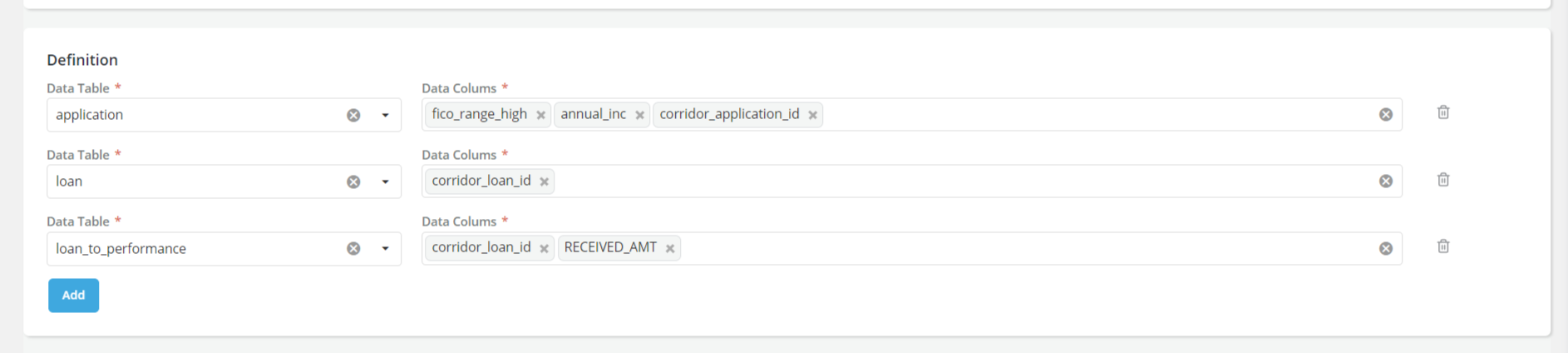Viewport: 1568px width, 353px height.
Task: Clear all columns in loan_to_performance row
Action: (x=1385, y=248)
